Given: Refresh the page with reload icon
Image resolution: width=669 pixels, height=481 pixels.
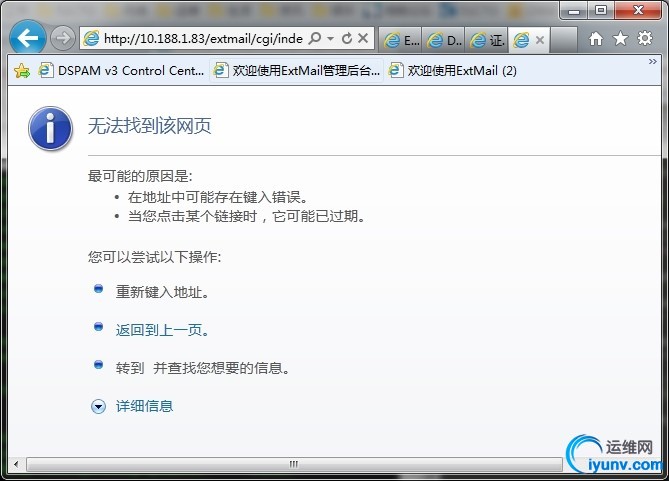Looking at the screenshot, I should 347,38.
